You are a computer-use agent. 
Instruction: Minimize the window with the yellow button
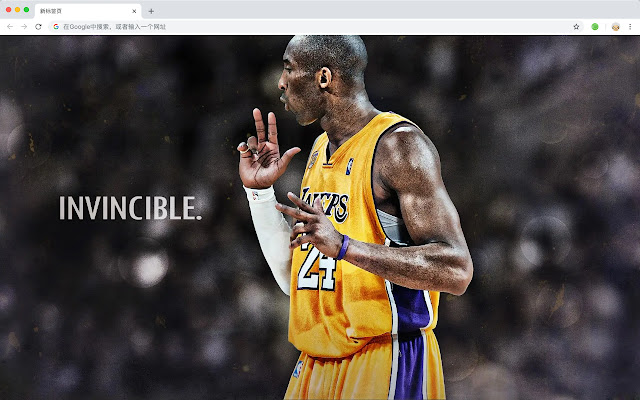click(18, 9)
